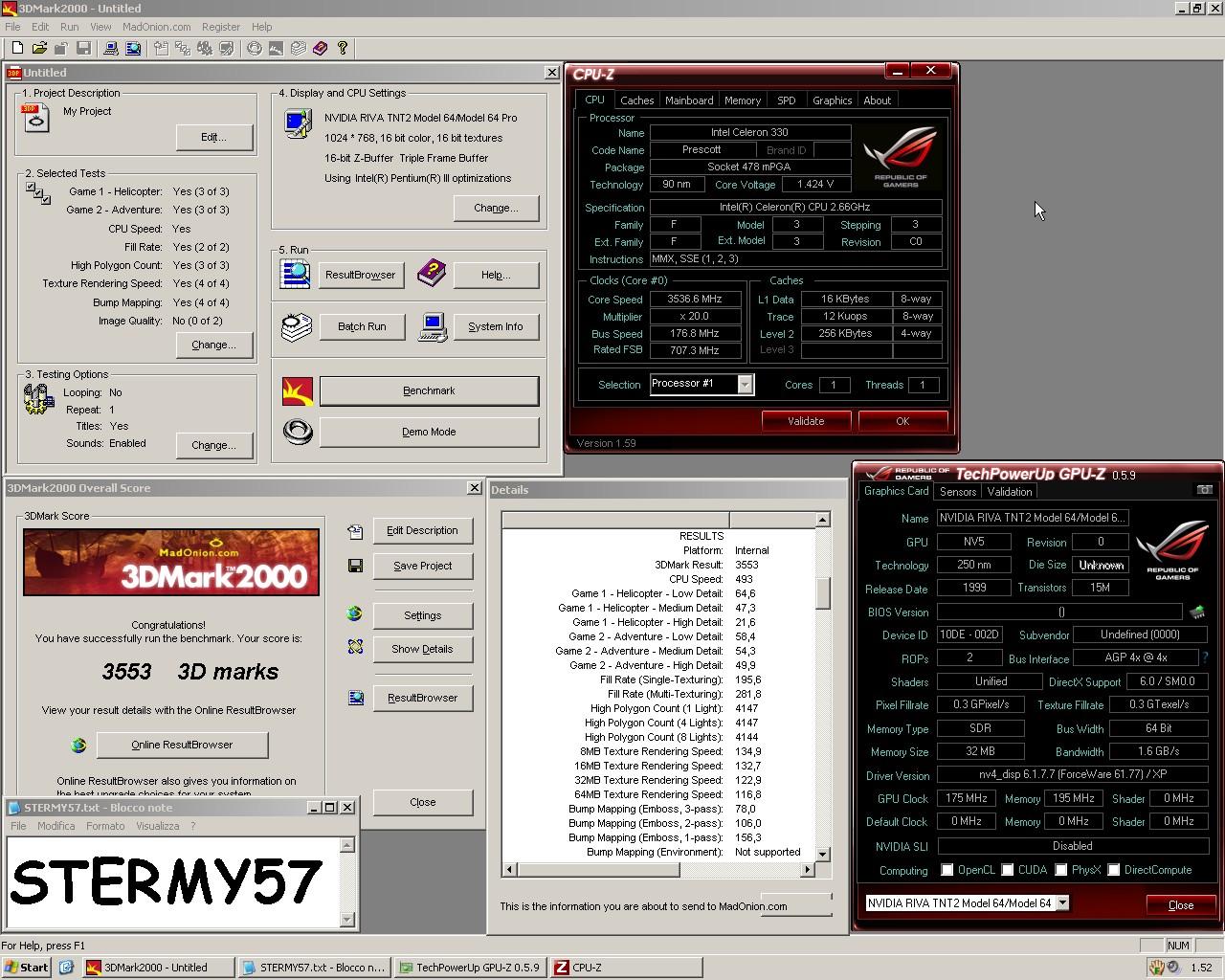The image size is (1225, 980).
Task: Click the New project toolbar icon
Action: click(x=17, y=48)
